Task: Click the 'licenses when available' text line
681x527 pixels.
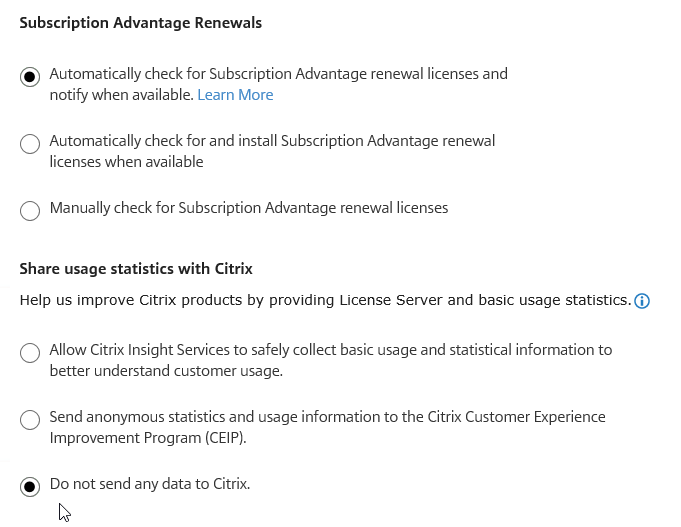Action: coord(126,162)
